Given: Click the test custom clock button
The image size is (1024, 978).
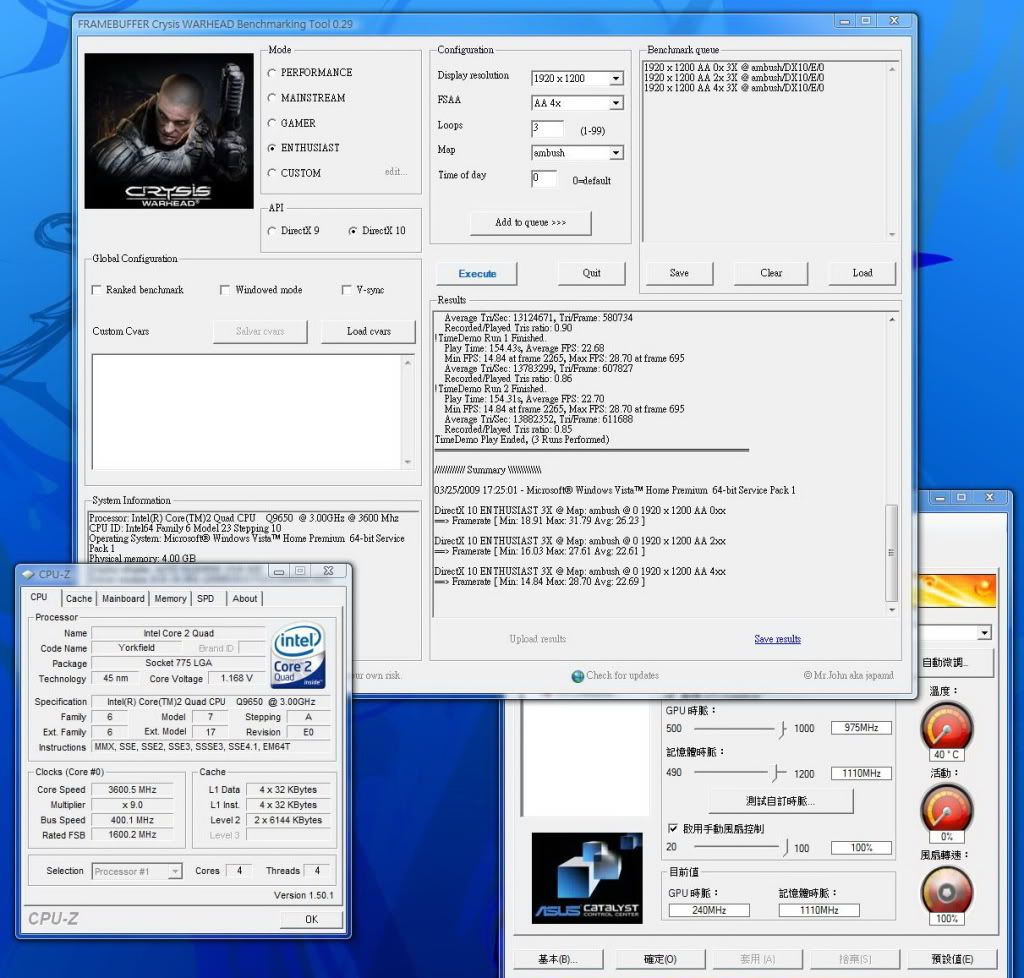Looking at the screenshot, I should tap(780, 801).
